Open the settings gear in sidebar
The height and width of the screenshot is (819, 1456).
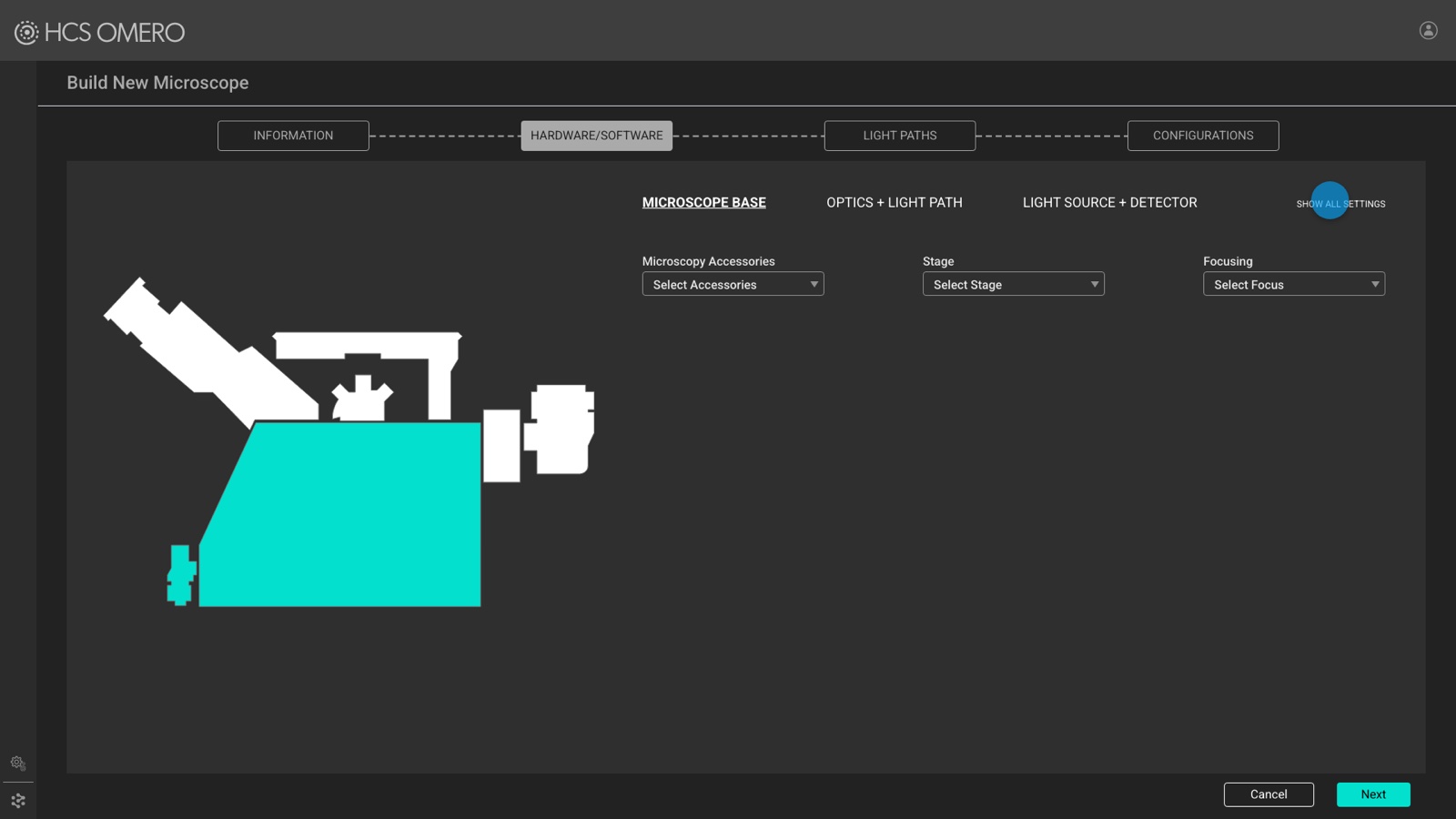click(18, 763)
